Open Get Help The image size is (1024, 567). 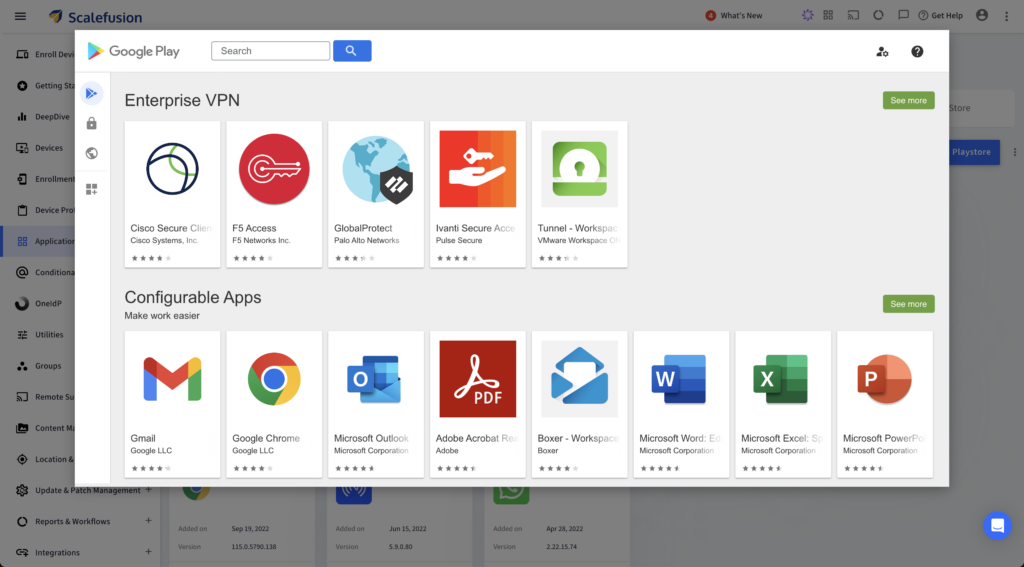(940, 16)
